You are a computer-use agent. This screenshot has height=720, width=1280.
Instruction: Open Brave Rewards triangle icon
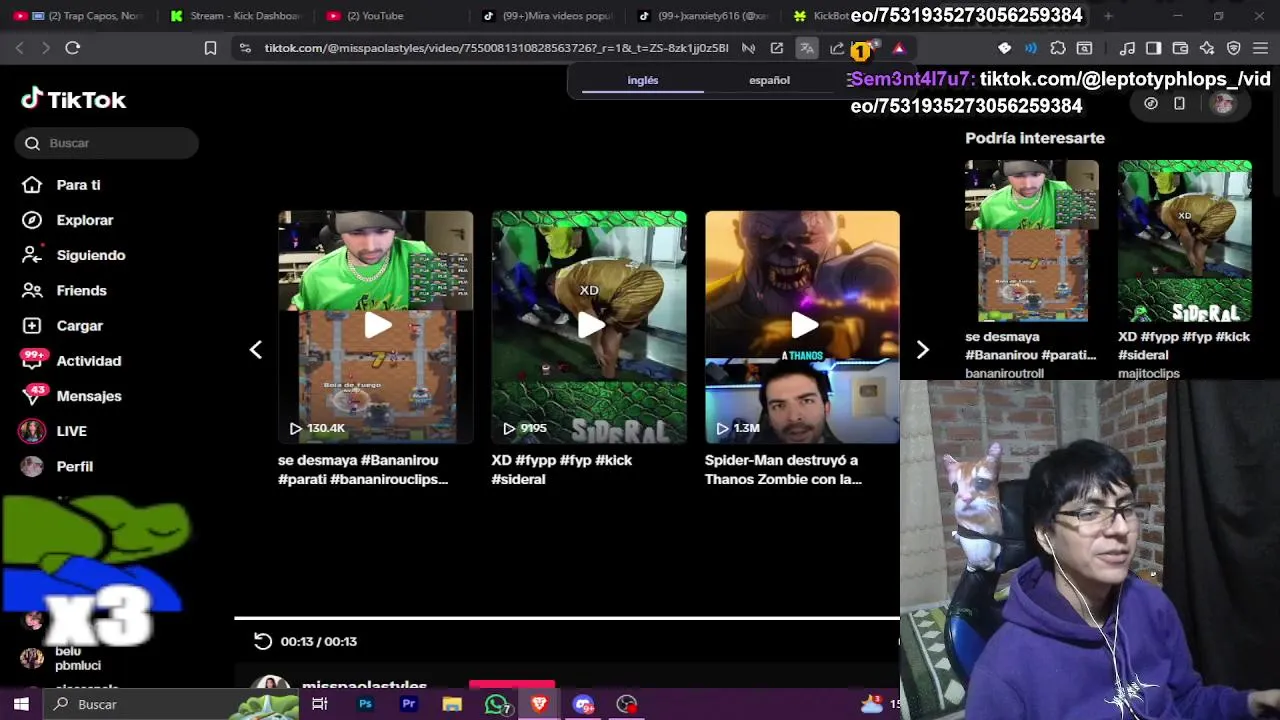tap(899, 48)
